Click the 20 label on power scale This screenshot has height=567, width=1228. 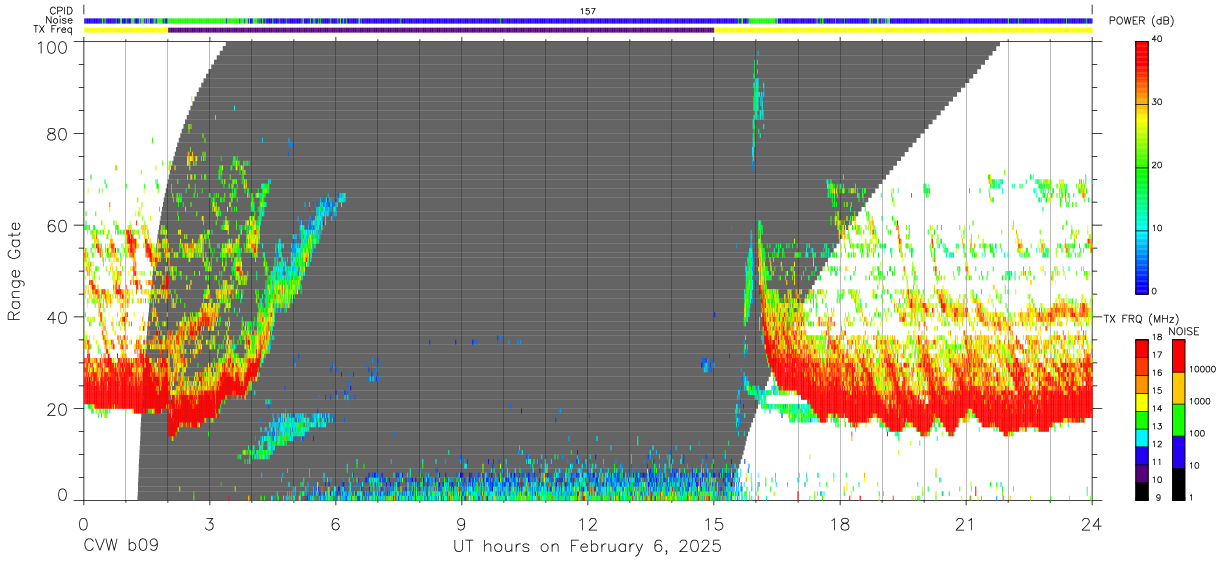tap(1158, 165)
